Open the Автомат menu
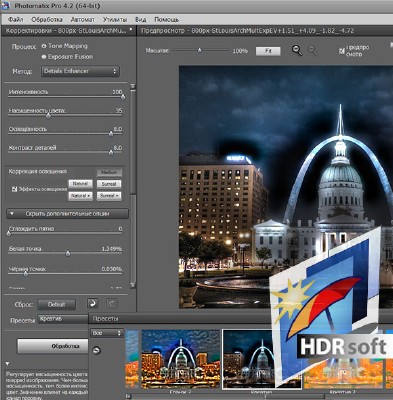The width and height of the screenshot is (393, 400). (83, 20)
